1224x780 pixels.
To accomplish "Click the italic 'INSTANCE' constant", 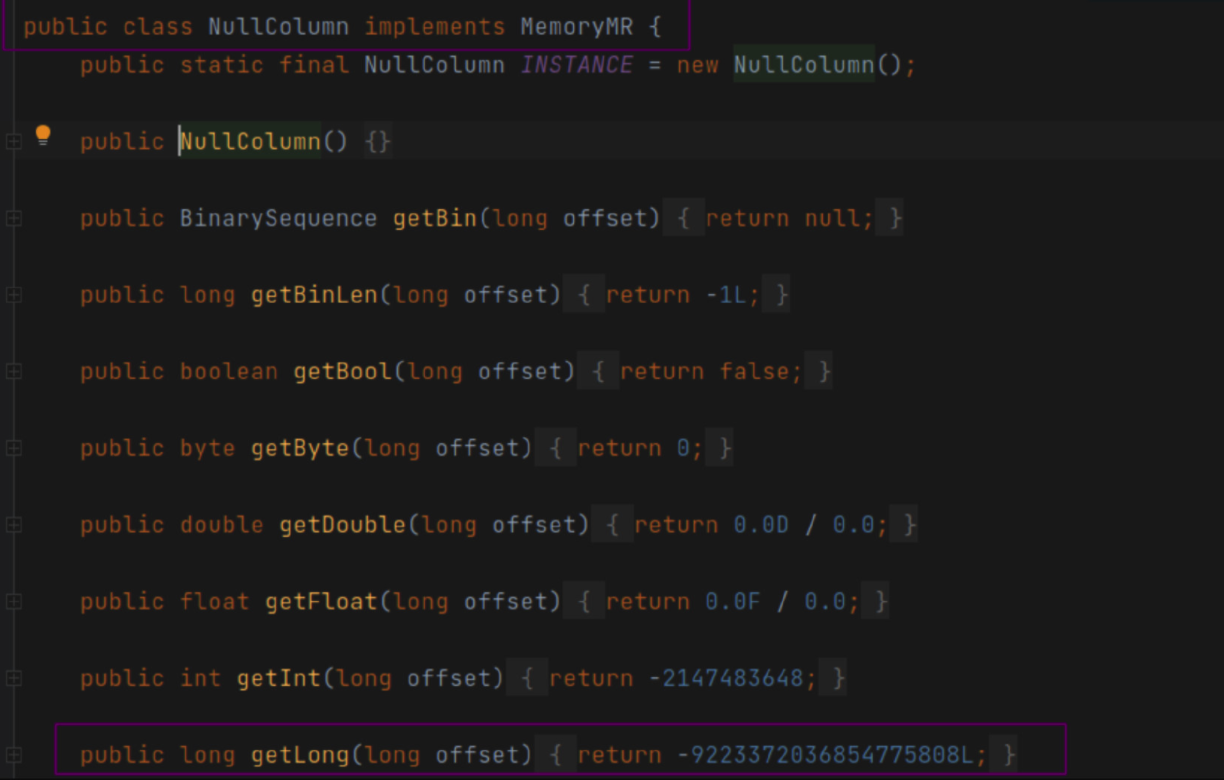I will point(577,65).
